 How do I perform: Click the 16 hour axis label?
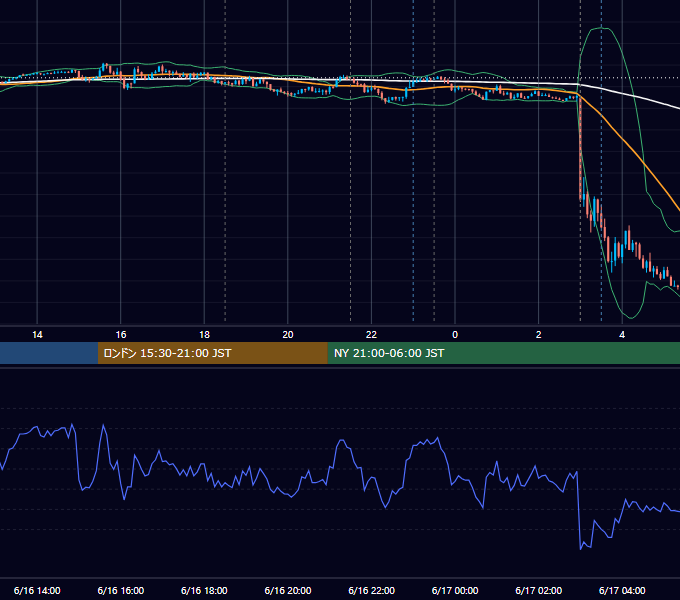click(121, 335)
